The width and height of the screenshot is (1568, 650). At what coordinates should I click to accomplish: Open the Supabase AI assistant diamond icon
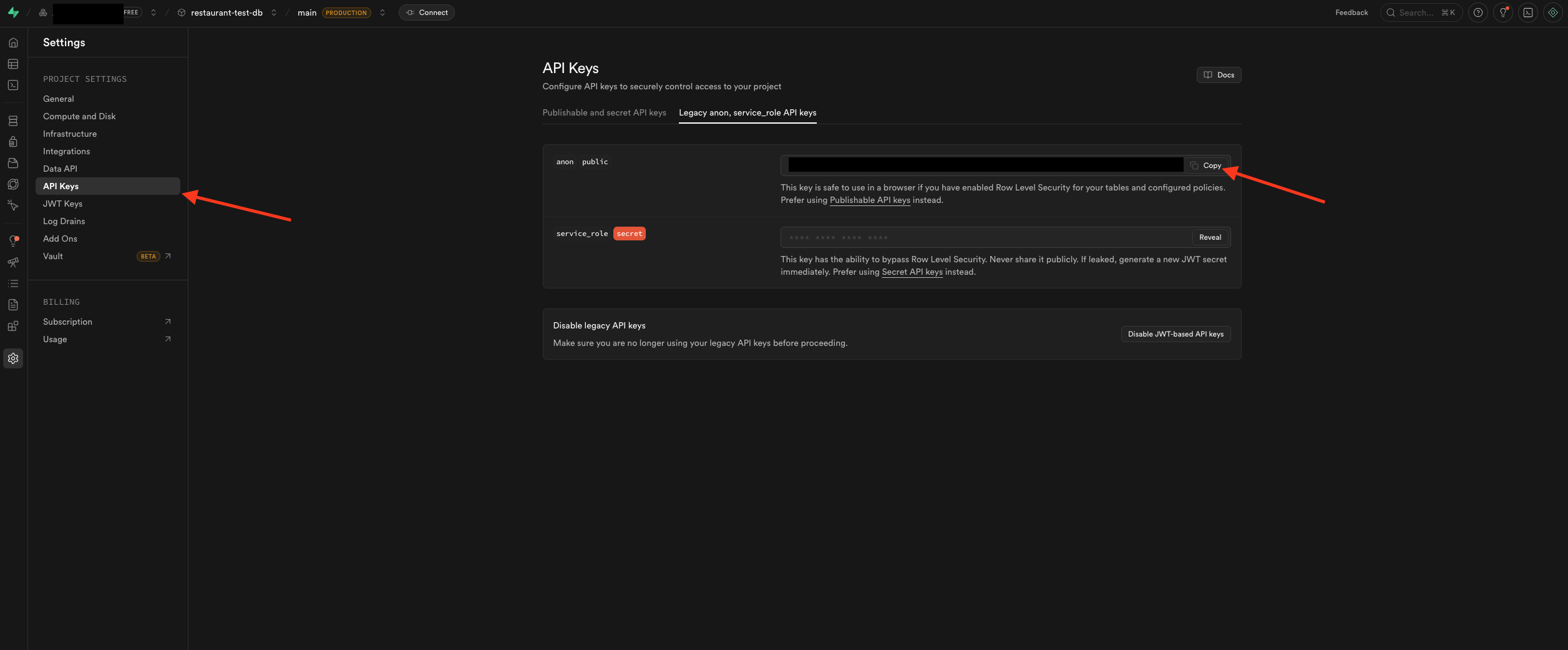(1552, 12)
